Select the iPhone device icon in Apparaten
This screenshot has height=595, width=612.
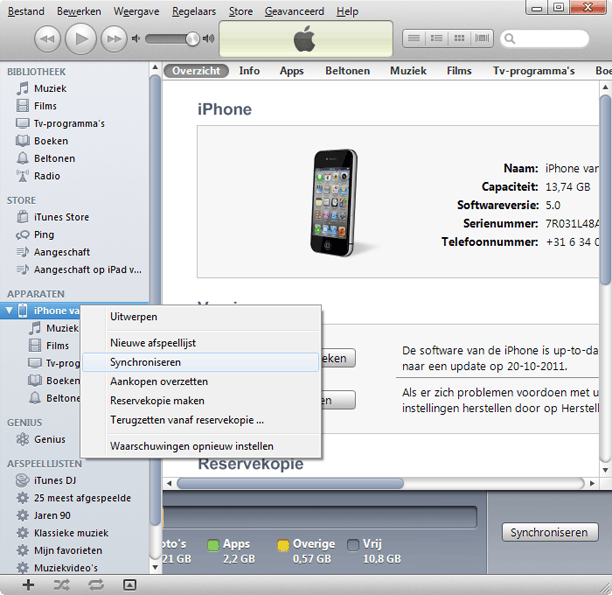(x=23, y=311)
